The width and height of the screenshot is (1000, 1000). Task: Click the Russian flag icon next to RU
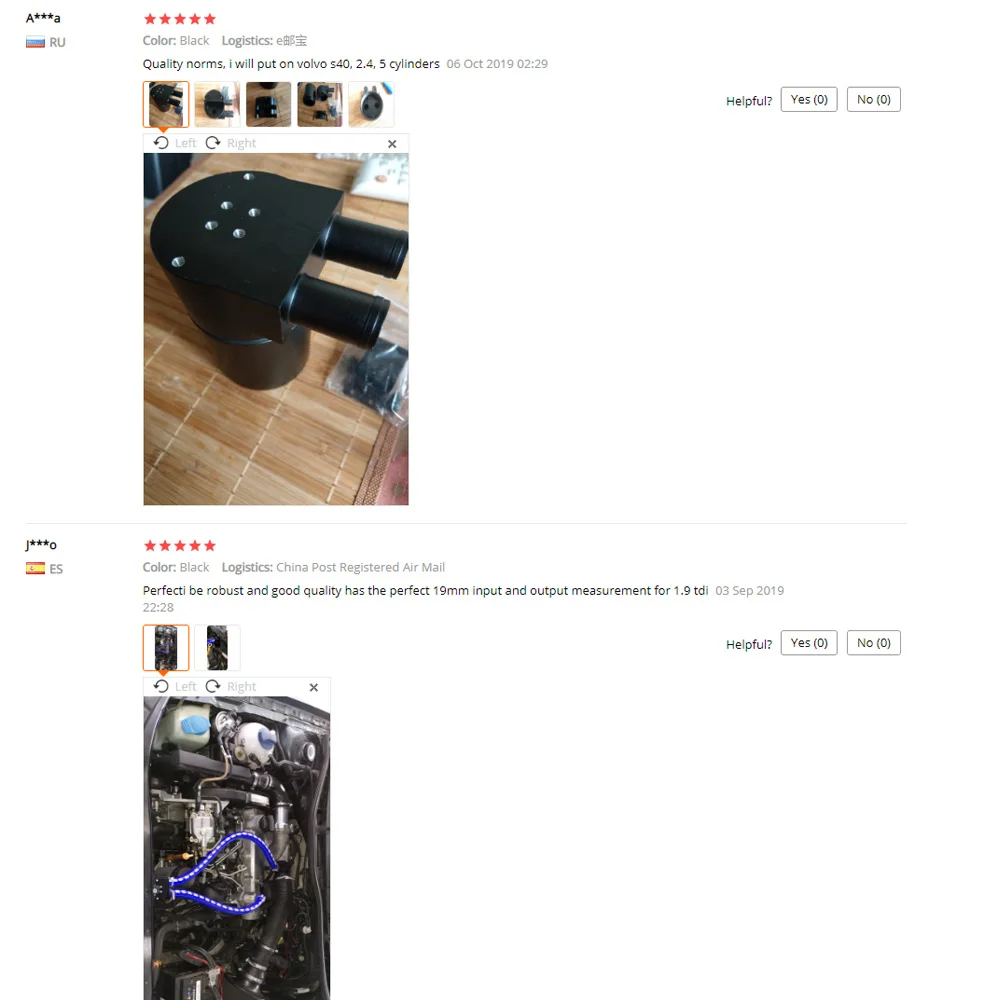[35, 43]
